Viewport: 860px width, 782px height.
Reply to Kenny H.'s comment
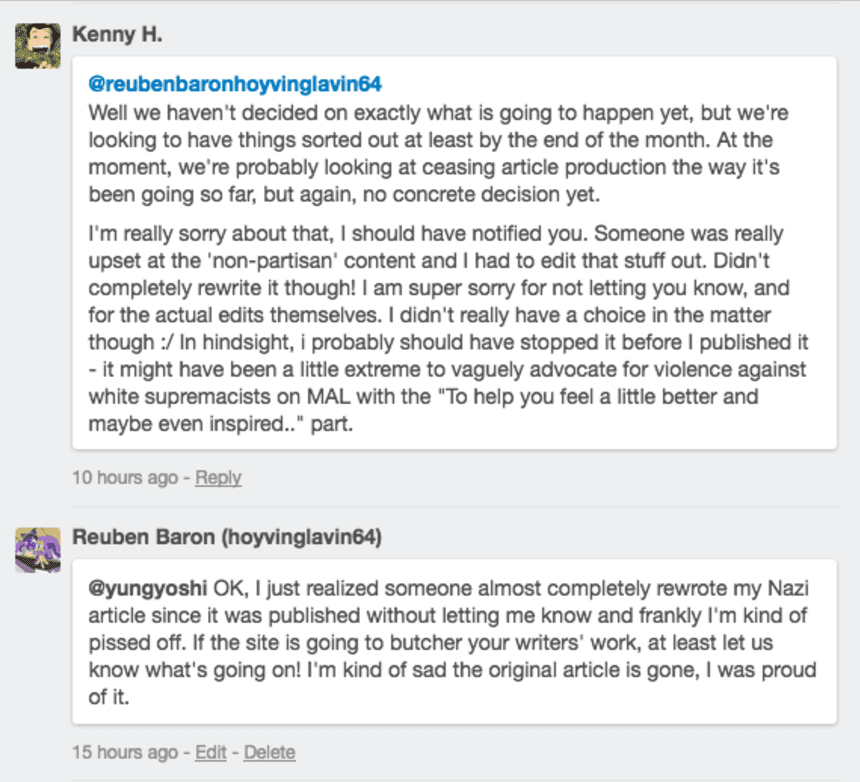[218, 477]
